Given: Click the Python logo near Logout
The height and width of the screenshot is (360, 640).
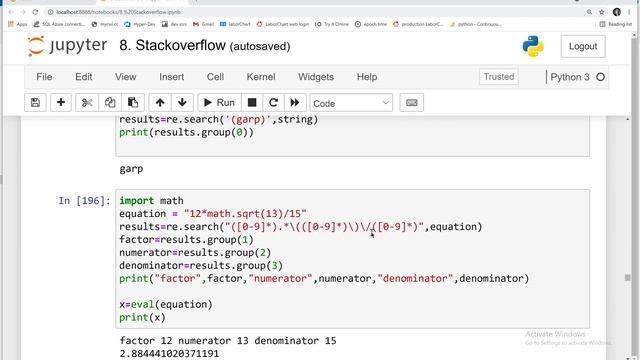Looking at the screenshot, I should [533, 46].
